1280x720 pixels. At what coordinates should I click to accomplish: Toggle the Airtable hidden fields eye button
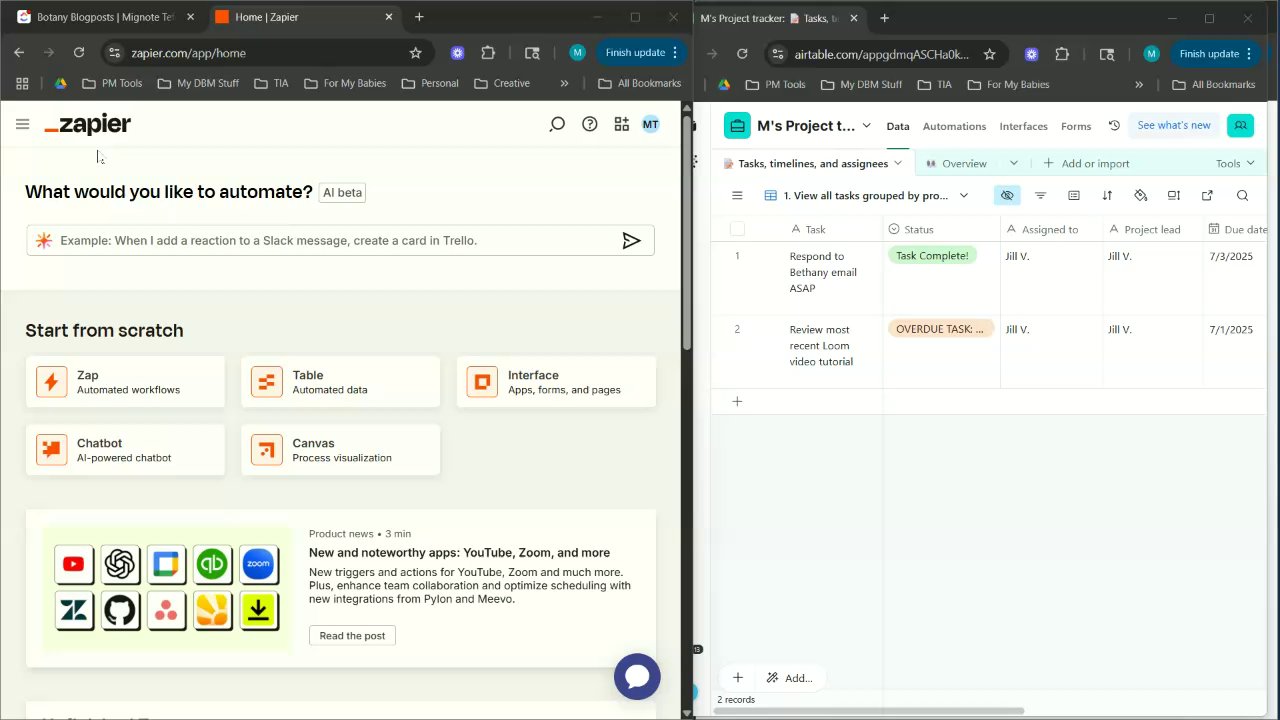pyautogui.click(x=1007, y=196)
